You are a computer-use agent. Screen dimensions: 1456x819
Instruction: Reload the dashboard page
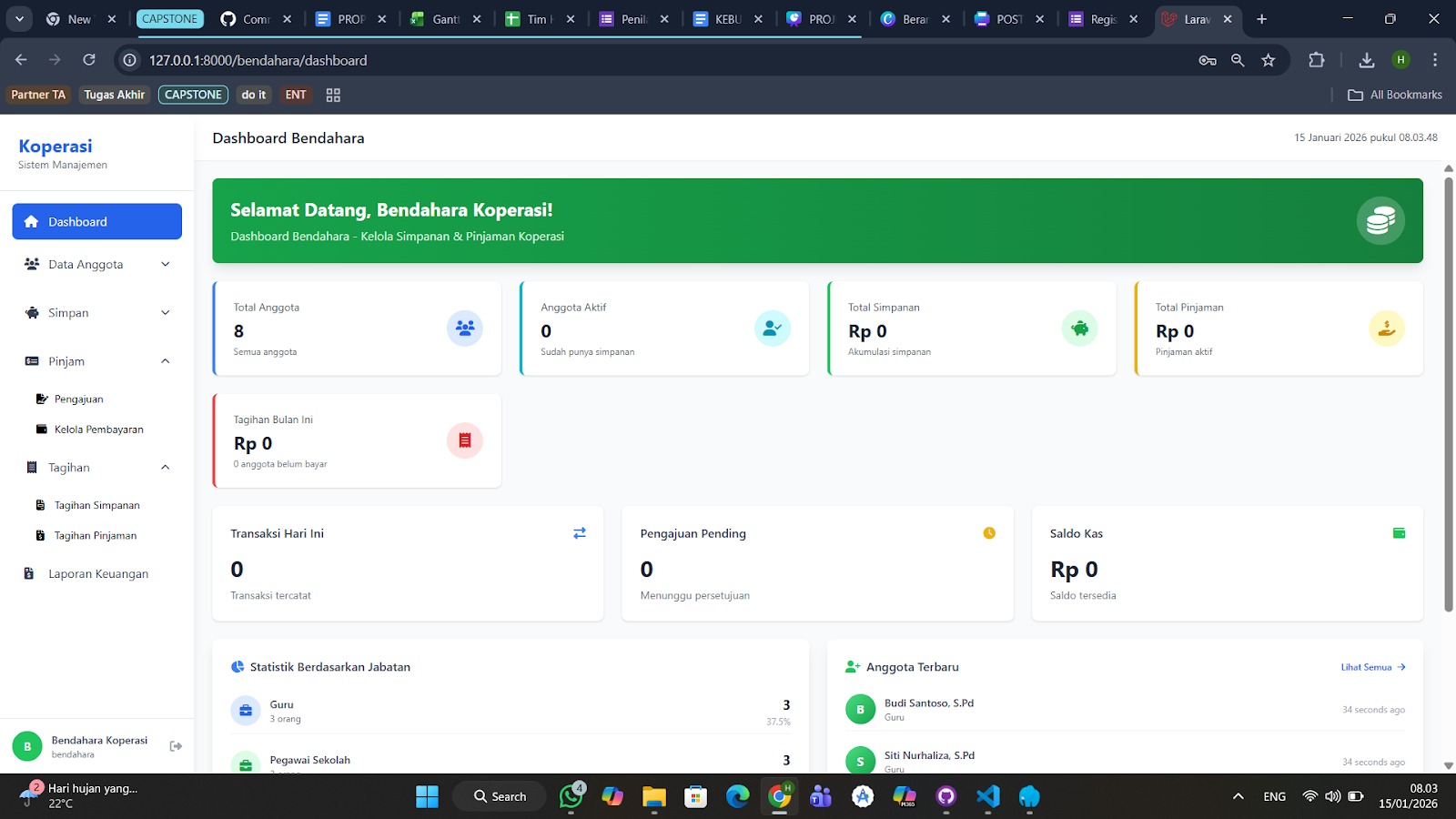[x=89, y=60]
